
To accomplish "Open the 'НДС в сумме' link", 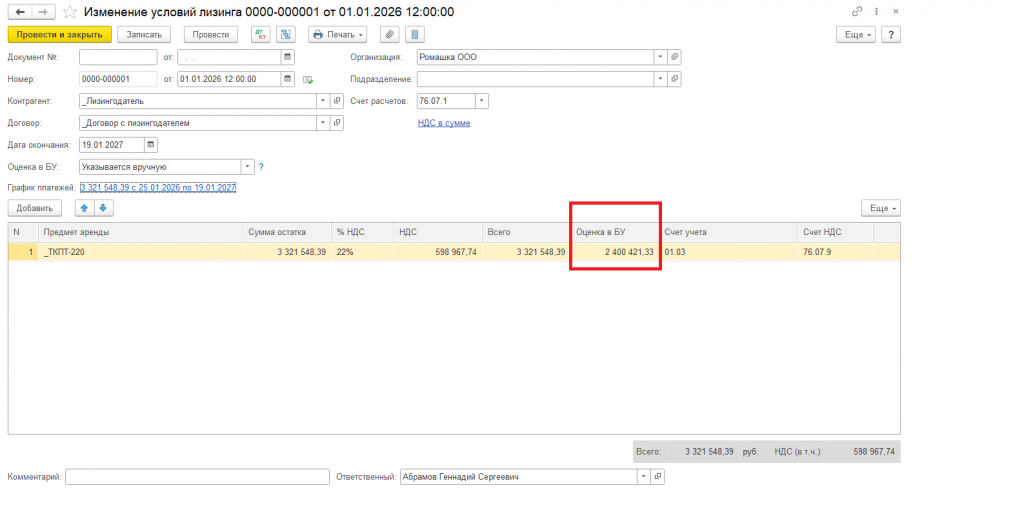I will point(444,123).
